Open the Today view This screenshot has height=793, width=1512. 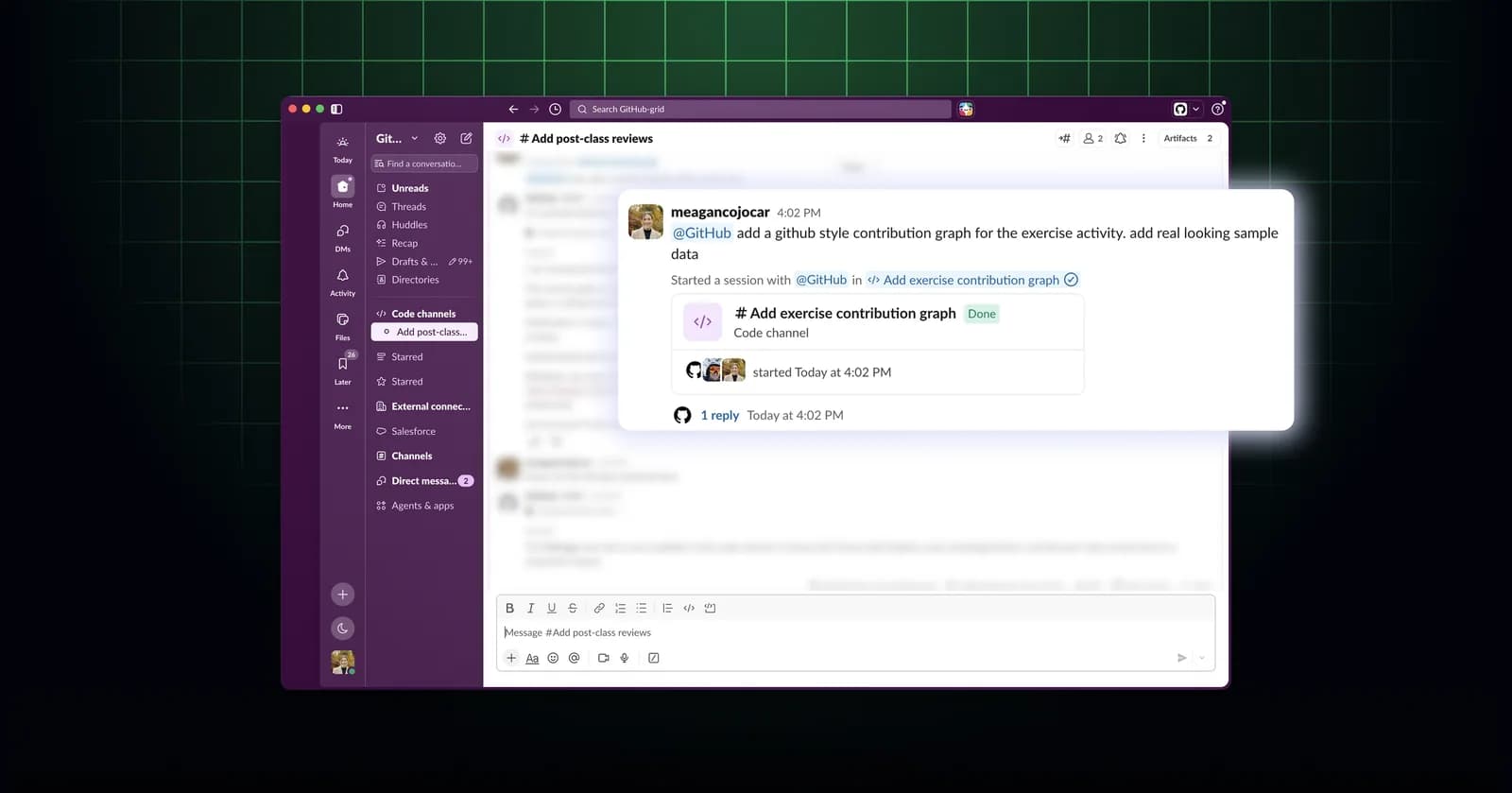pyautogui.click(x=342, y=148)
